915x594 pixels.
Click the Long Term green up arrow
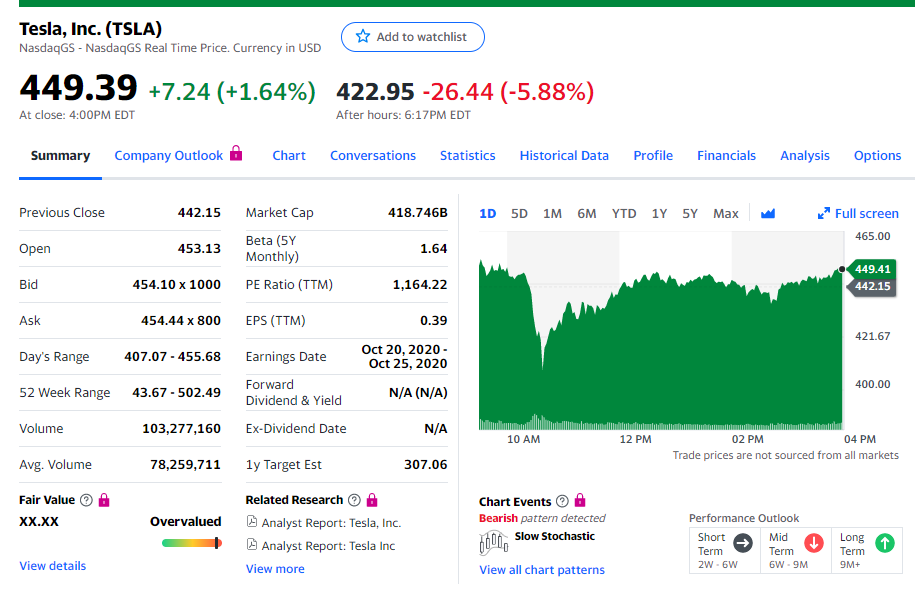[x=884, y=543]
